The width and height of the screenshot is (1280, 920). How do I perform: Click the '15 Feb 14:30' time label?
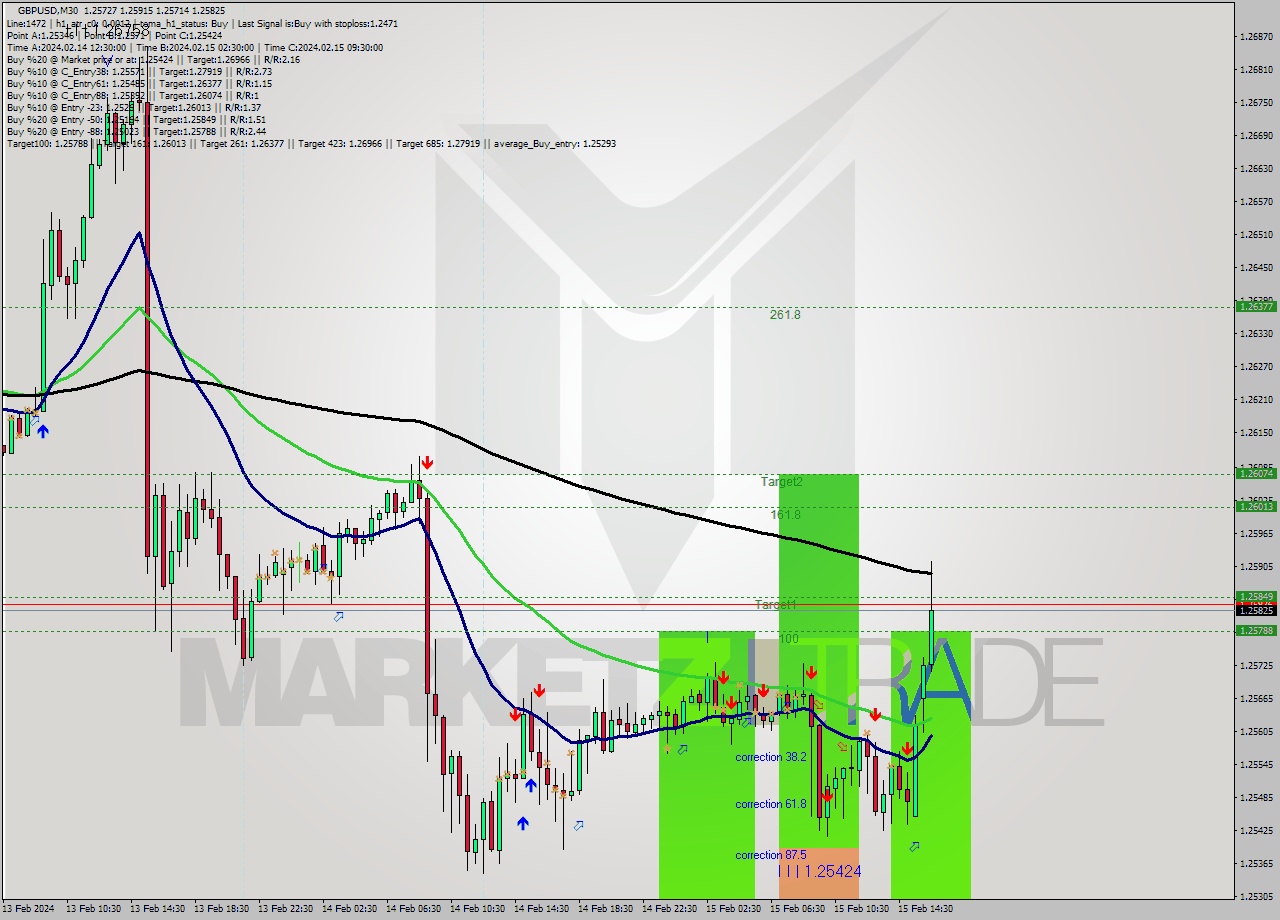(x=925, y=909)
